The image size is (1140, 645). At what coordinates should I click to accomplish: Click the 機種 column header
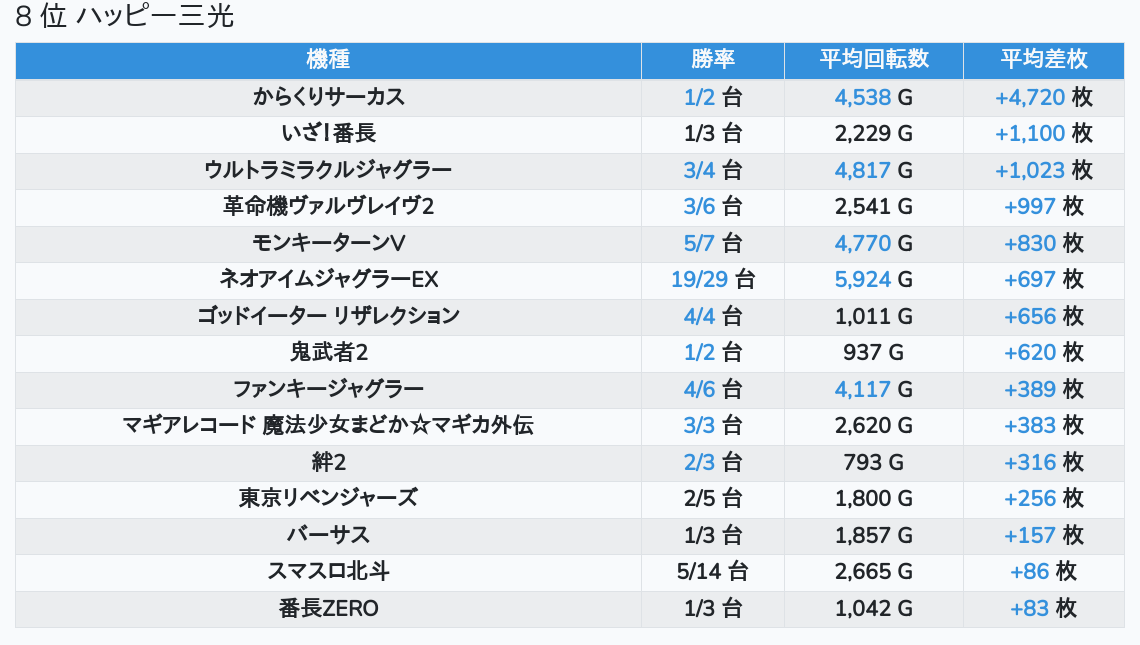click(328, 60)
